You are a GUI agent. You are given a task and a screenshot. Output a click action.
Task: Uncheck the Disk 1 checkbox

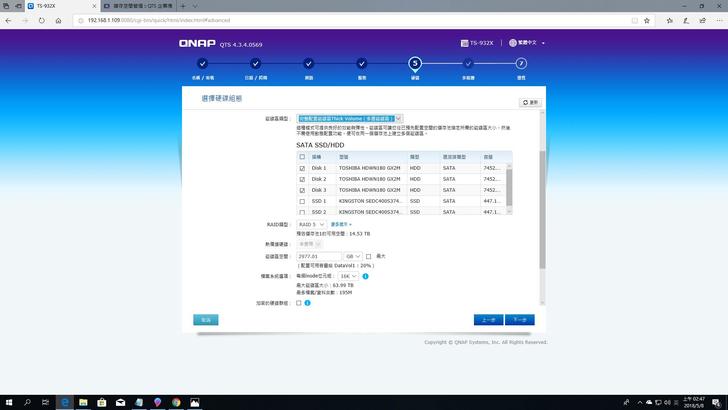(x=303, y=168)
